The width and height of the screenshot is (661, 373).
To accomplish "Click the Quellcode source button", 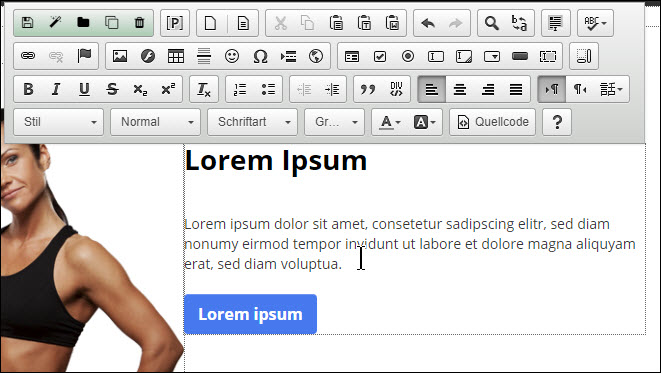I will pyautogui.click(x=492, y=122).
